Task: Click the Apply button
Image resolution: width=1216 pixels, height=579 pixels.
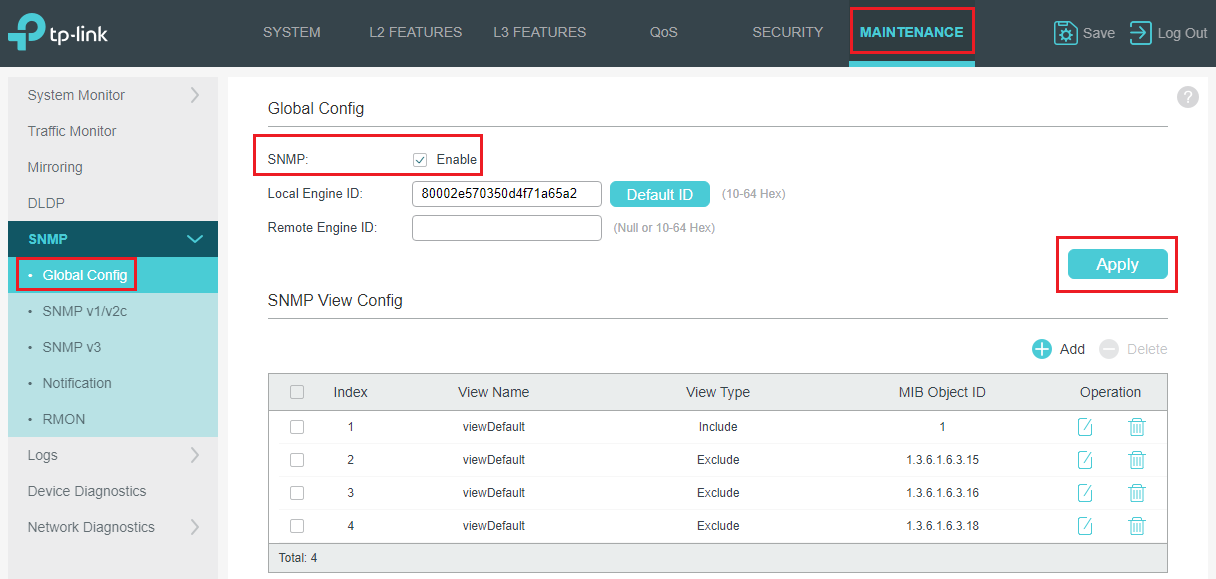Action: click(x=1118, y=264)
